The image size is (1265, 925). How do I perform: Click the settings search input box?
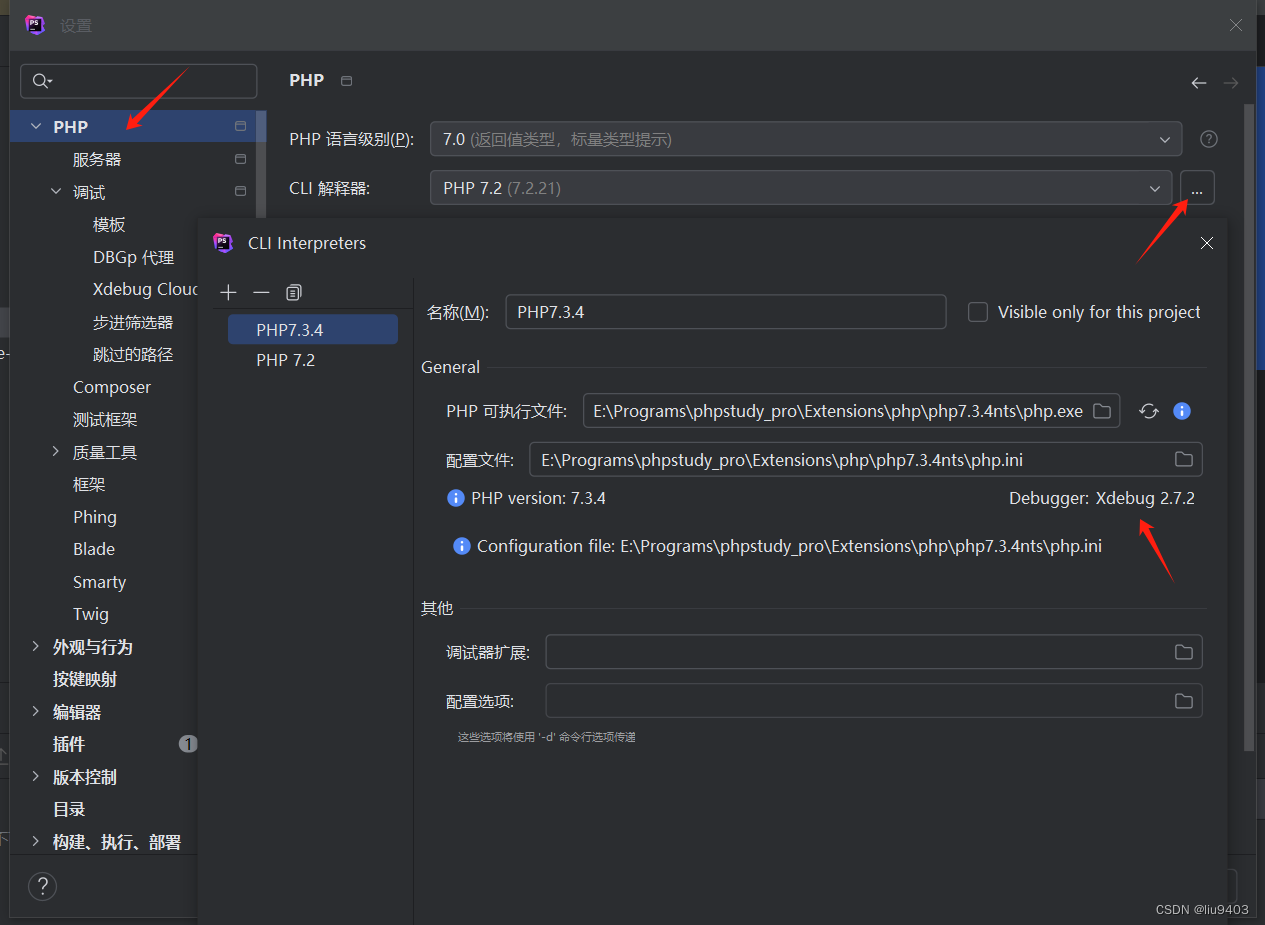(139, 81)
